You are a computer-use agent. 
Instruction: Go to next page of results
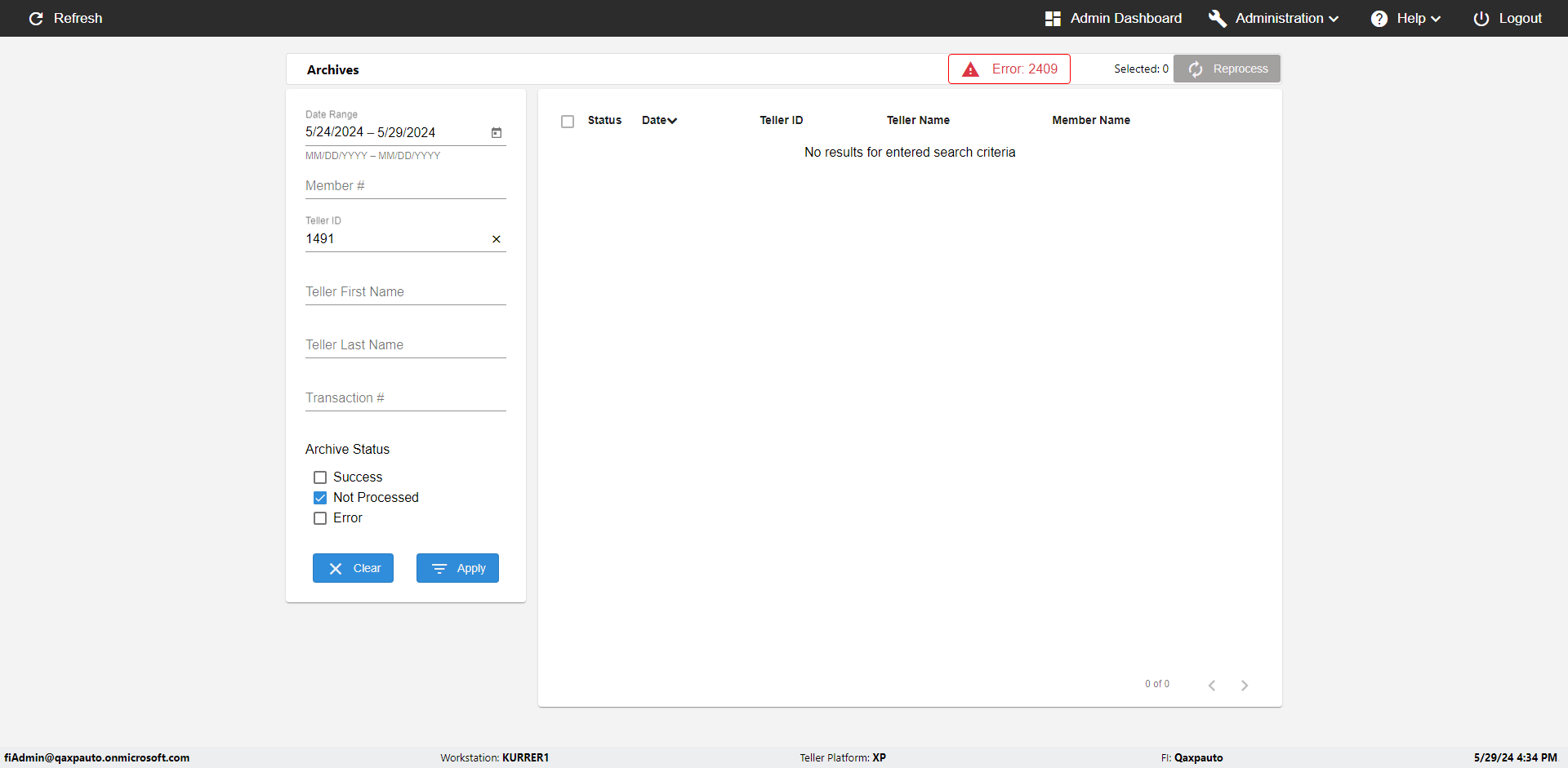pyautogui.click(x=1245, y=685)
